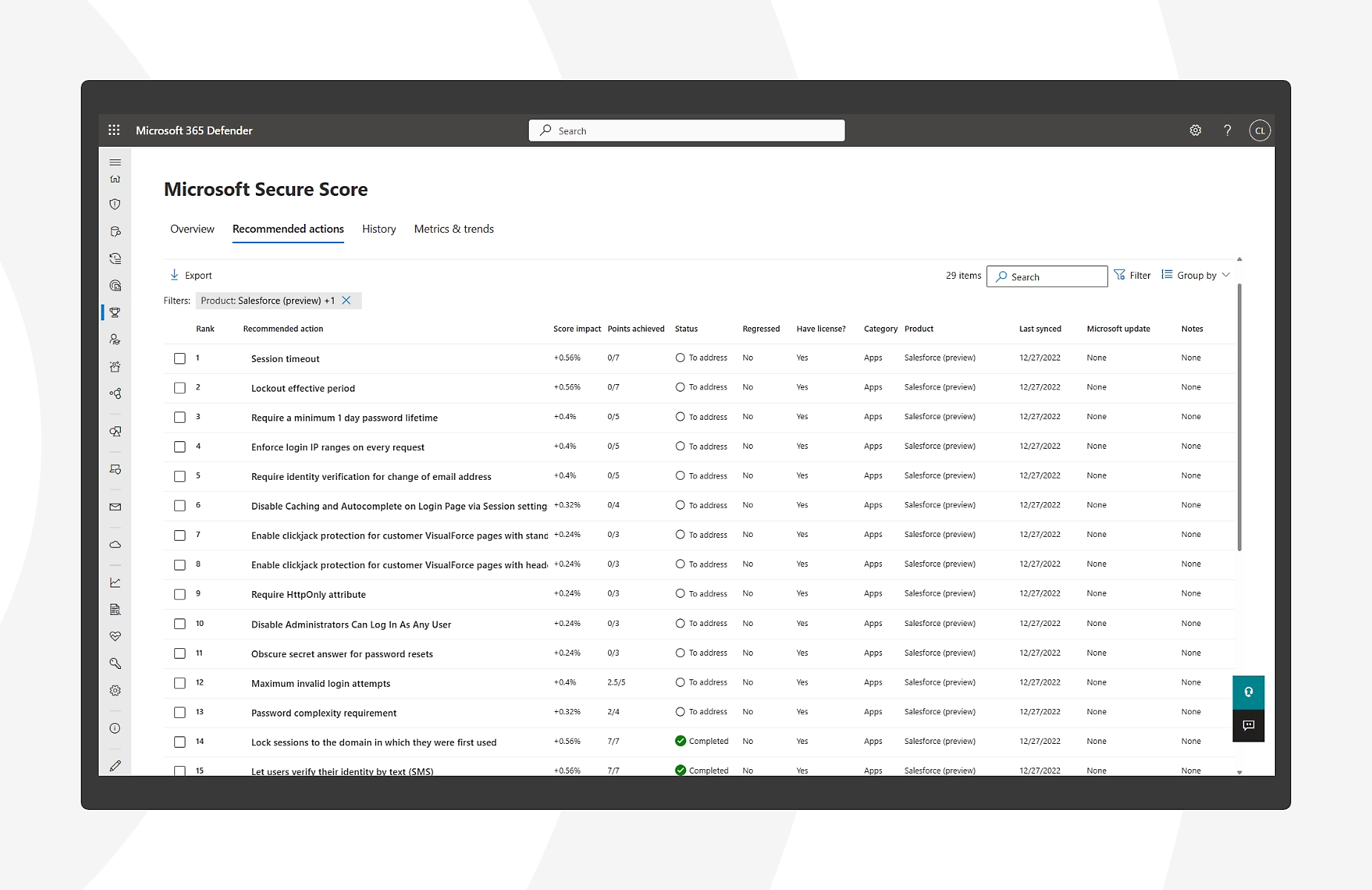Open the Secure Score trophy sidebar icon
This screenshot has height=890, width=1372.
115,312
